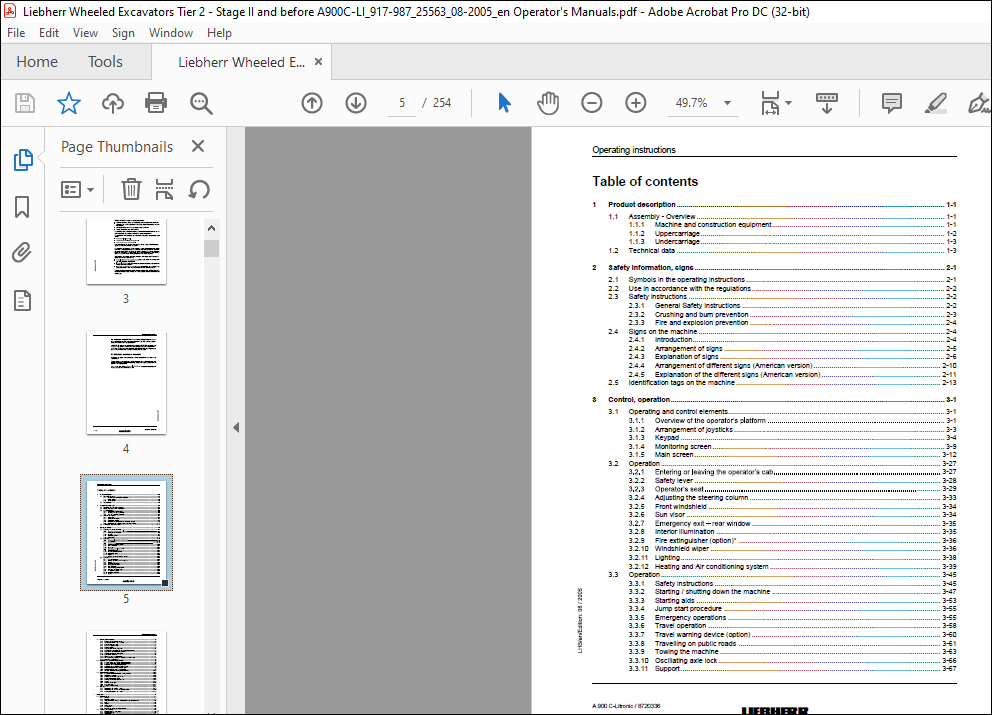Click 'Safety information, signs' entry
This screenshot has height=715, width=992.
pyautogui.click(x=650, y=268)
